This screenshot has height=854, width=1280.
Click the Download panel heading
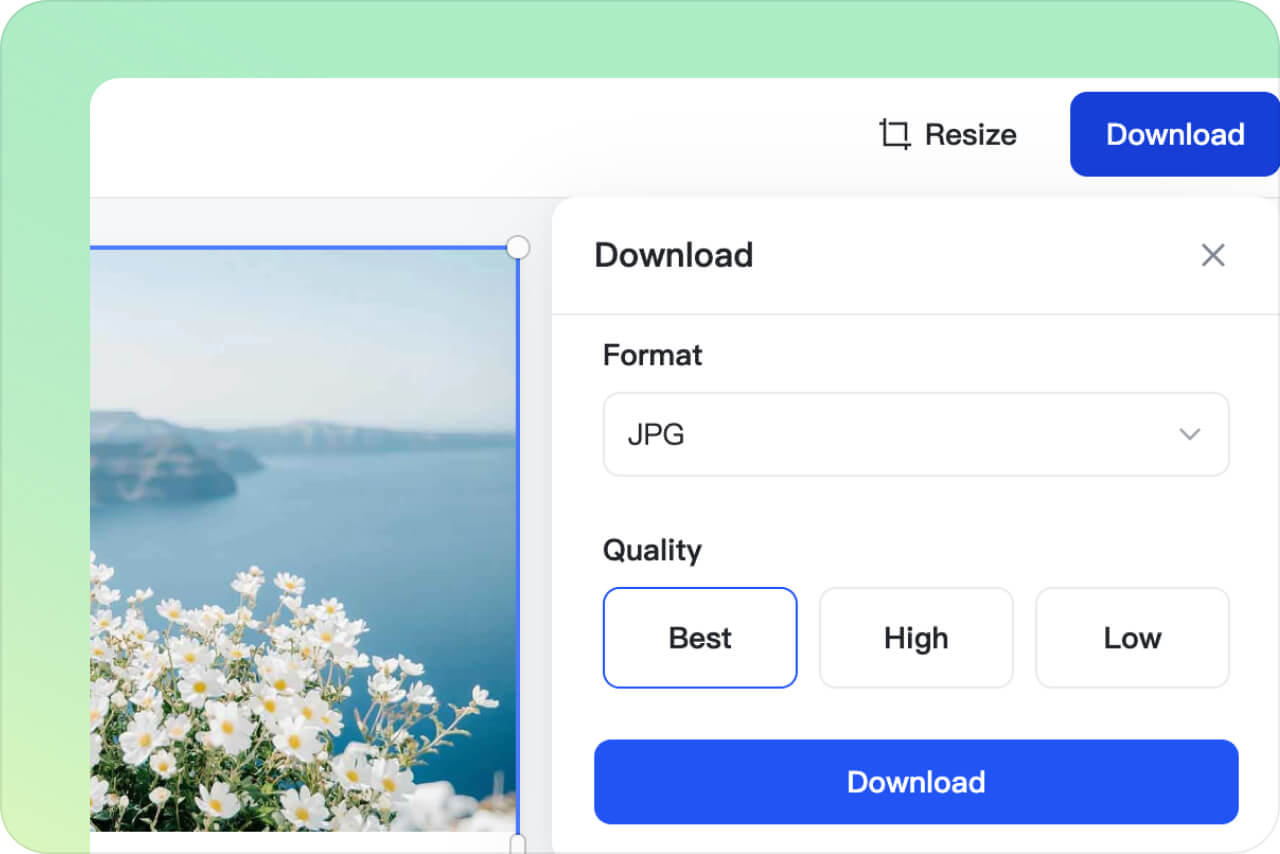(x=674, y=255)
